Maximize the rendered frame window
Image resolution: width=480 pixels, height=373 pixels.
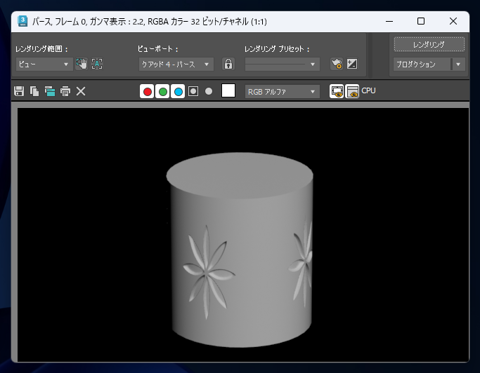coord(421,21)
